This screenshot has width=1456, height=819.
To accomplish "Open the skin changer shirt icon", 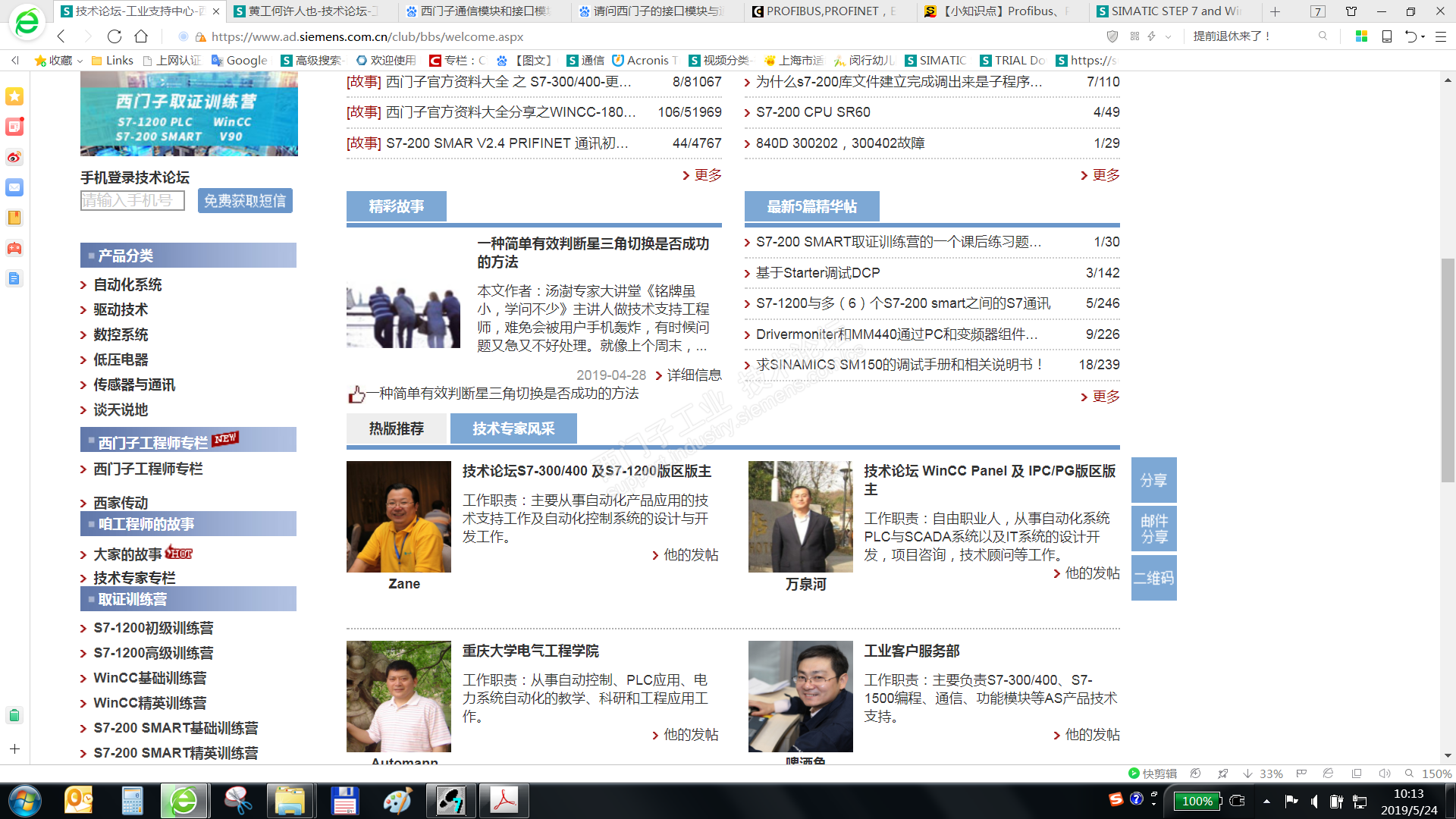I will pos(1351,11).
